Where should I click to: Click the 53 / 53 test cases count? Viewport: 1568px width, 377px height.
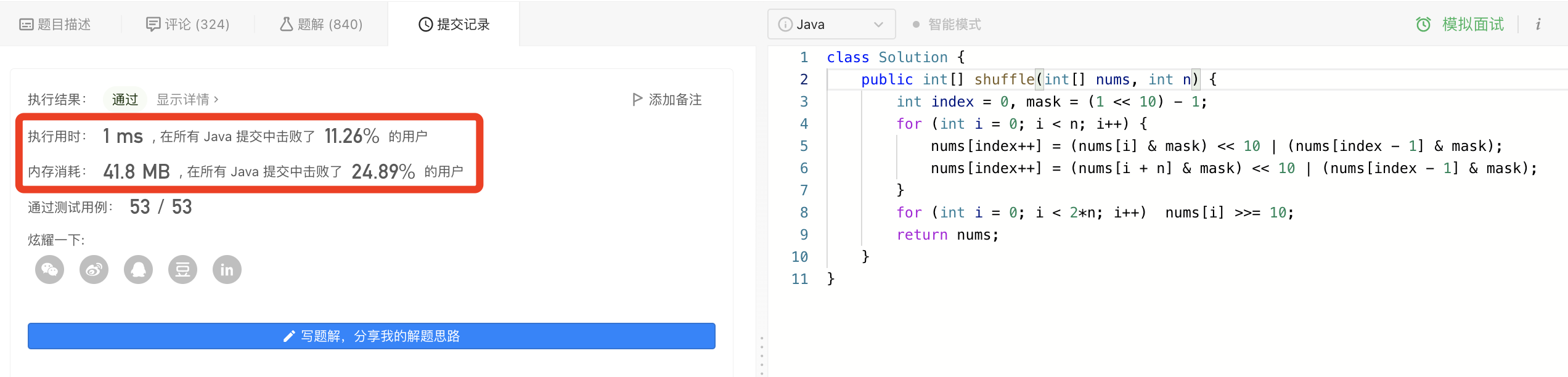pos(161,207)
